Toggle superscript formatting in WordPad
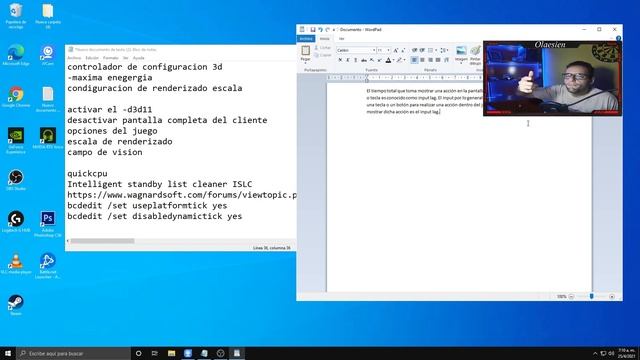 pyautogui.click(x=379, y=60)
